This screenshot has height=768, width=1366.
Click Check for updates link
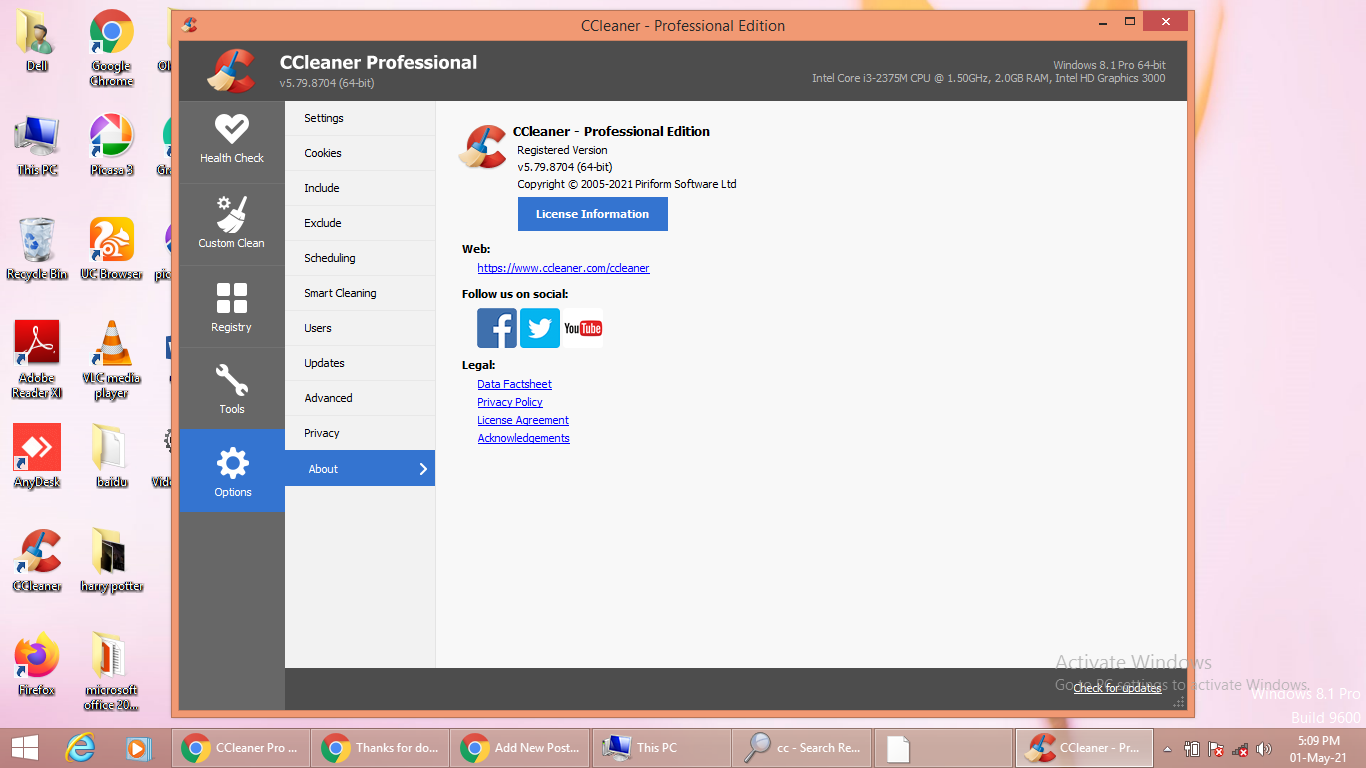point(1117,688)
